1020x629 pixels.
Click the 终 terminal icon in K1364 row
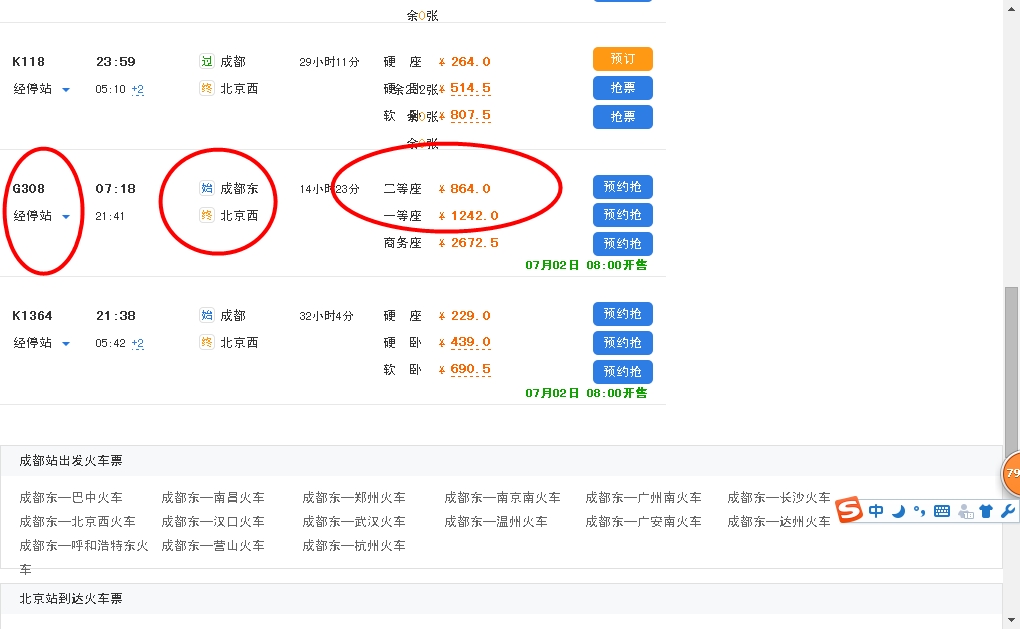tap(207, 342)
